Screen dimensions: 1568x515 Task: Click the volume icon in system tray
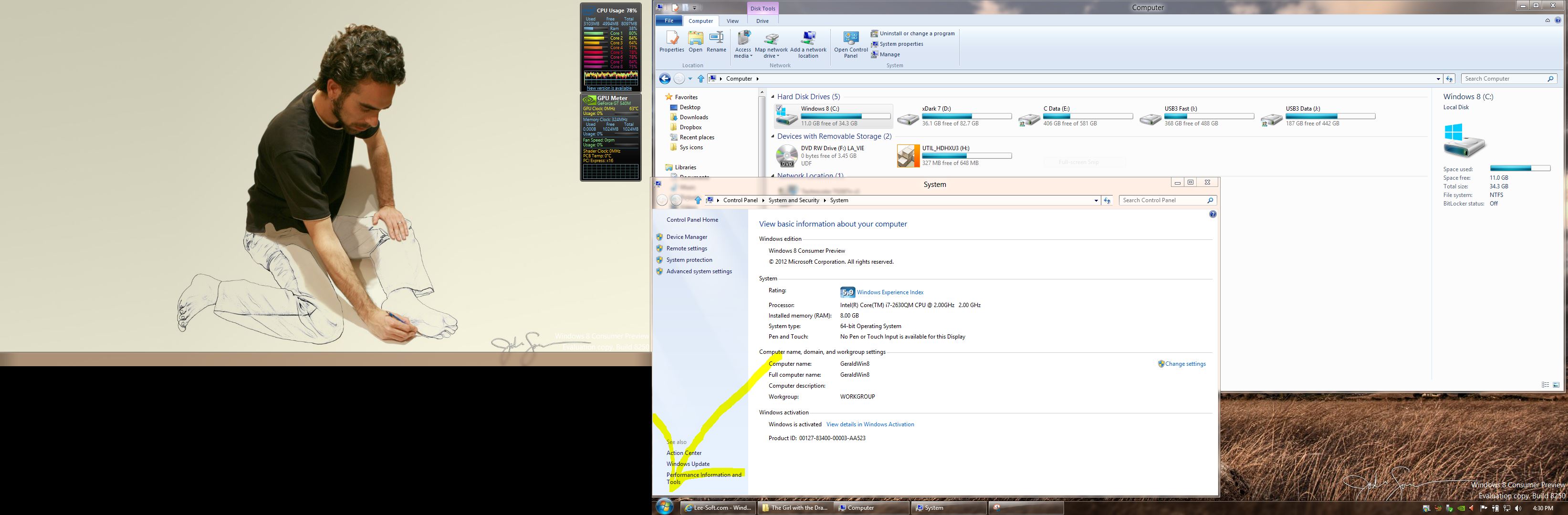point(1517,508)
